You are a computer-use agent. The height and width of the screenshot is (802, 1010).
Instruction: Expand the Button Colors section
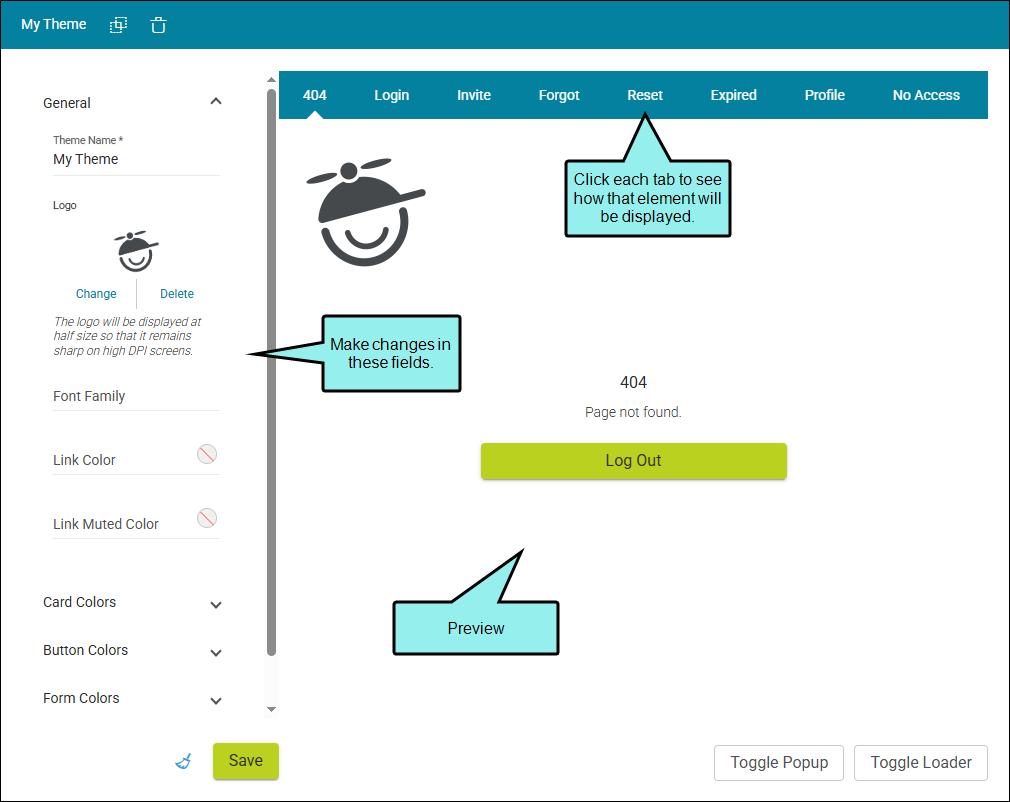click(216, 653)
